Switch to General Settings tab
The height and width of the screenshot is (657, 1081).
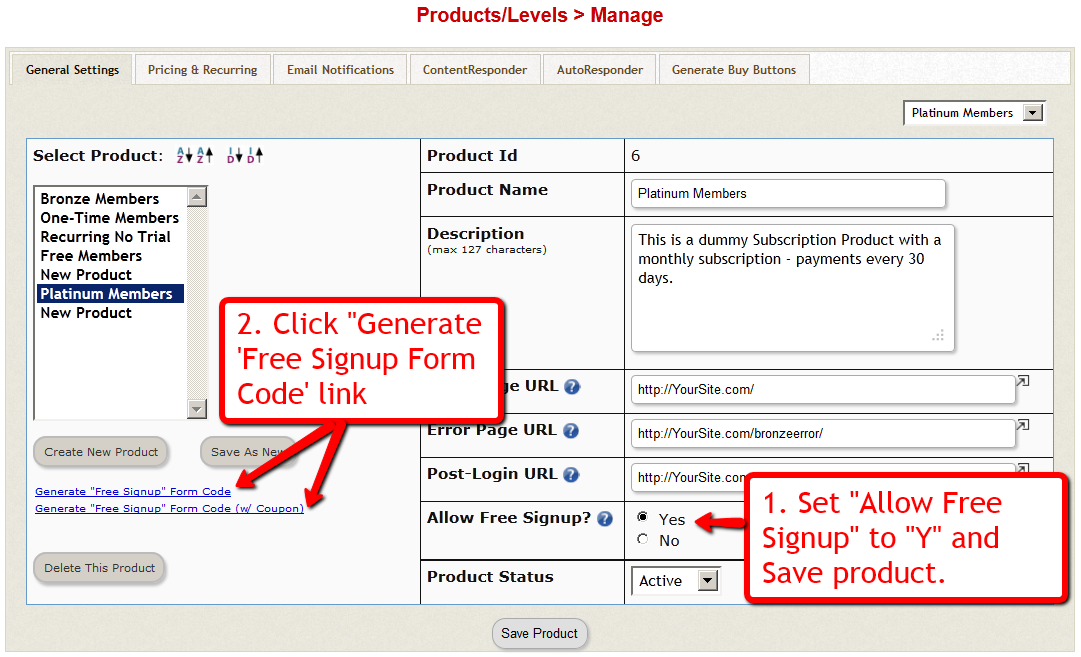click(x=72, y=70)
